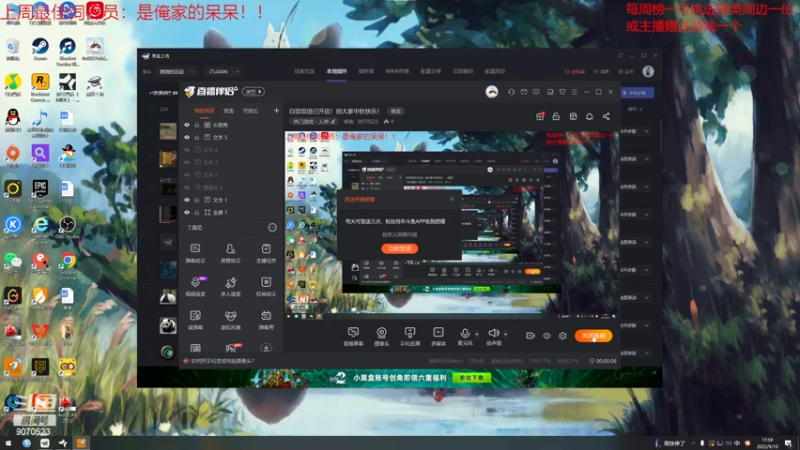Screen dimensions: 800x450
Task: Click 前往下载 on ad banner
Action: [x=472, y=378]
